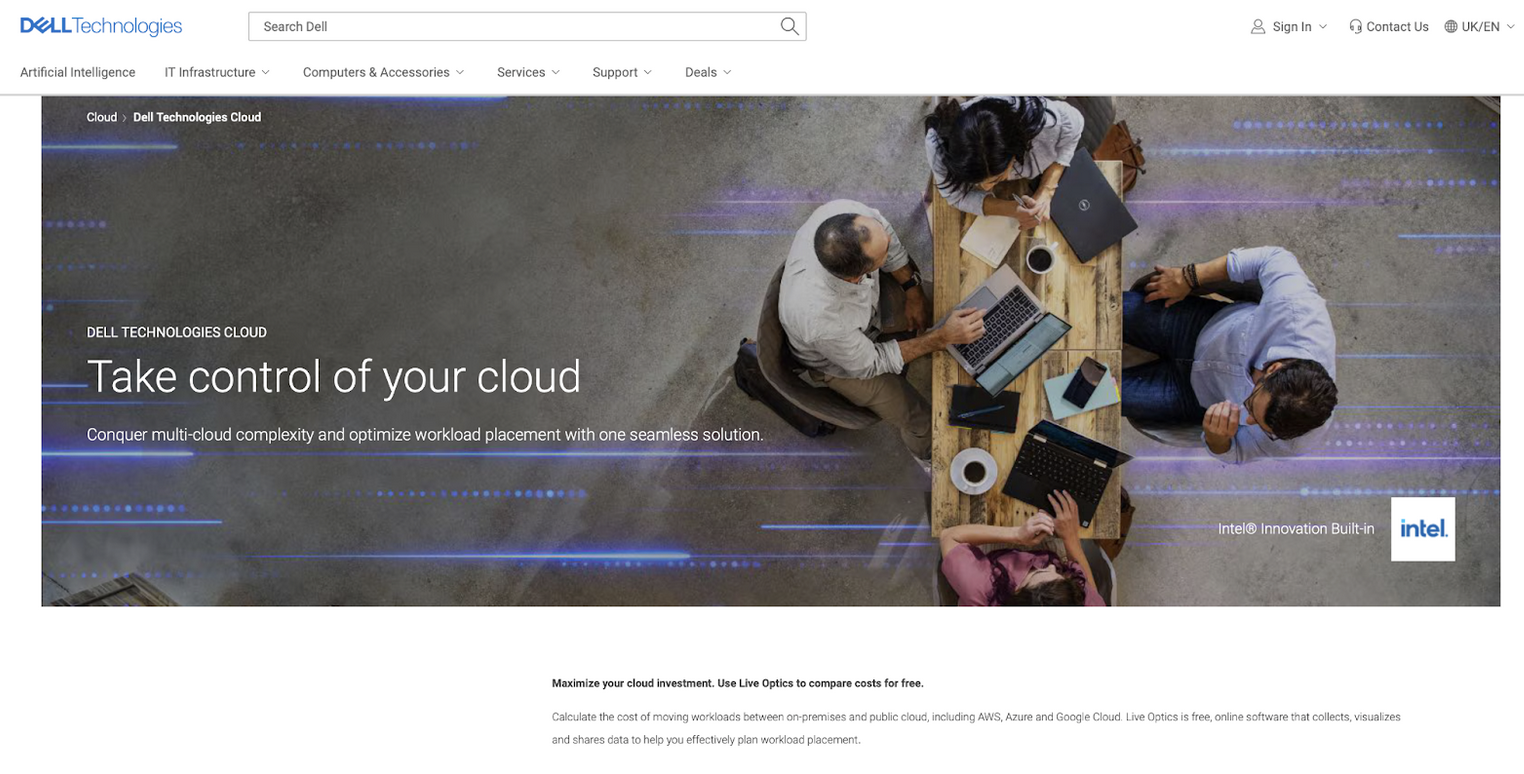Focus the Search Dell input field
Viewport: 1524px width, 774px height.
tap(510, 27)
